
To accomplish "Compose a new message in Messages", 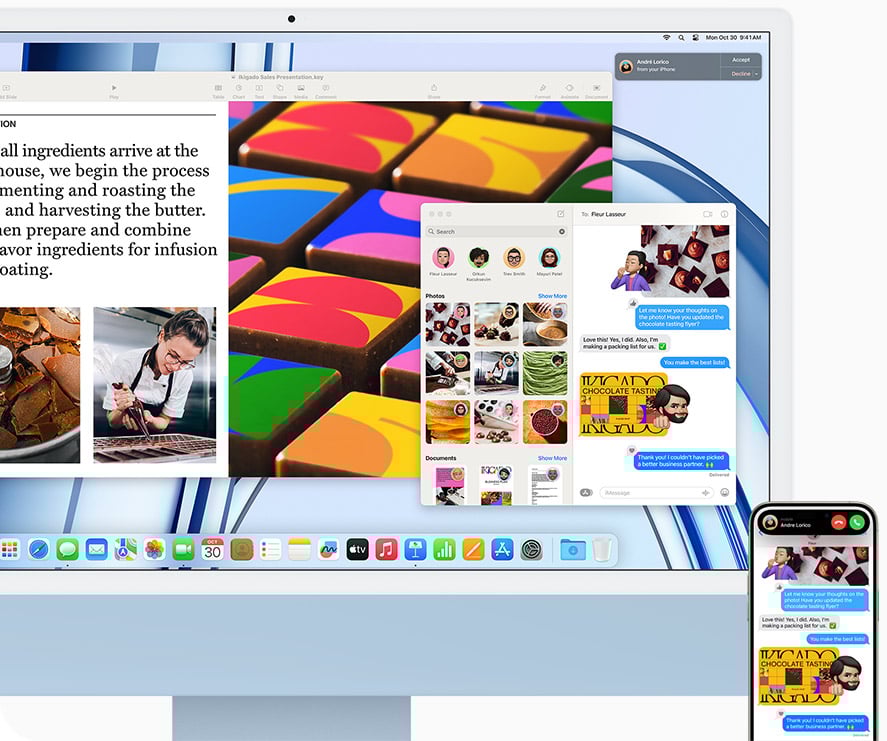I will tap(560, 213).
